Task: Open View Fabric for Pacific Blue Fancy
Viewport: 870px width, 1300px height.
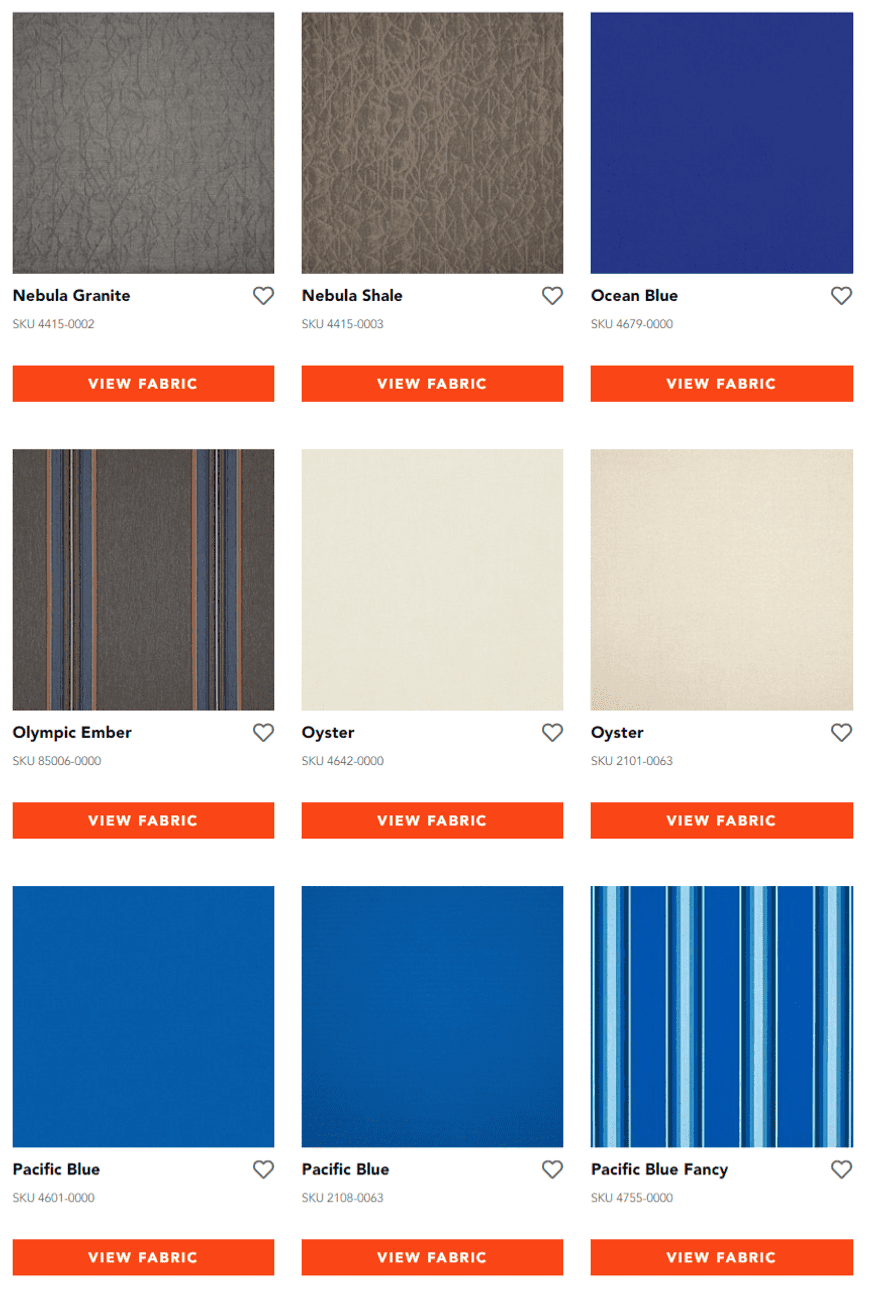Action: pyautogui.click(x=722, y=1258)
